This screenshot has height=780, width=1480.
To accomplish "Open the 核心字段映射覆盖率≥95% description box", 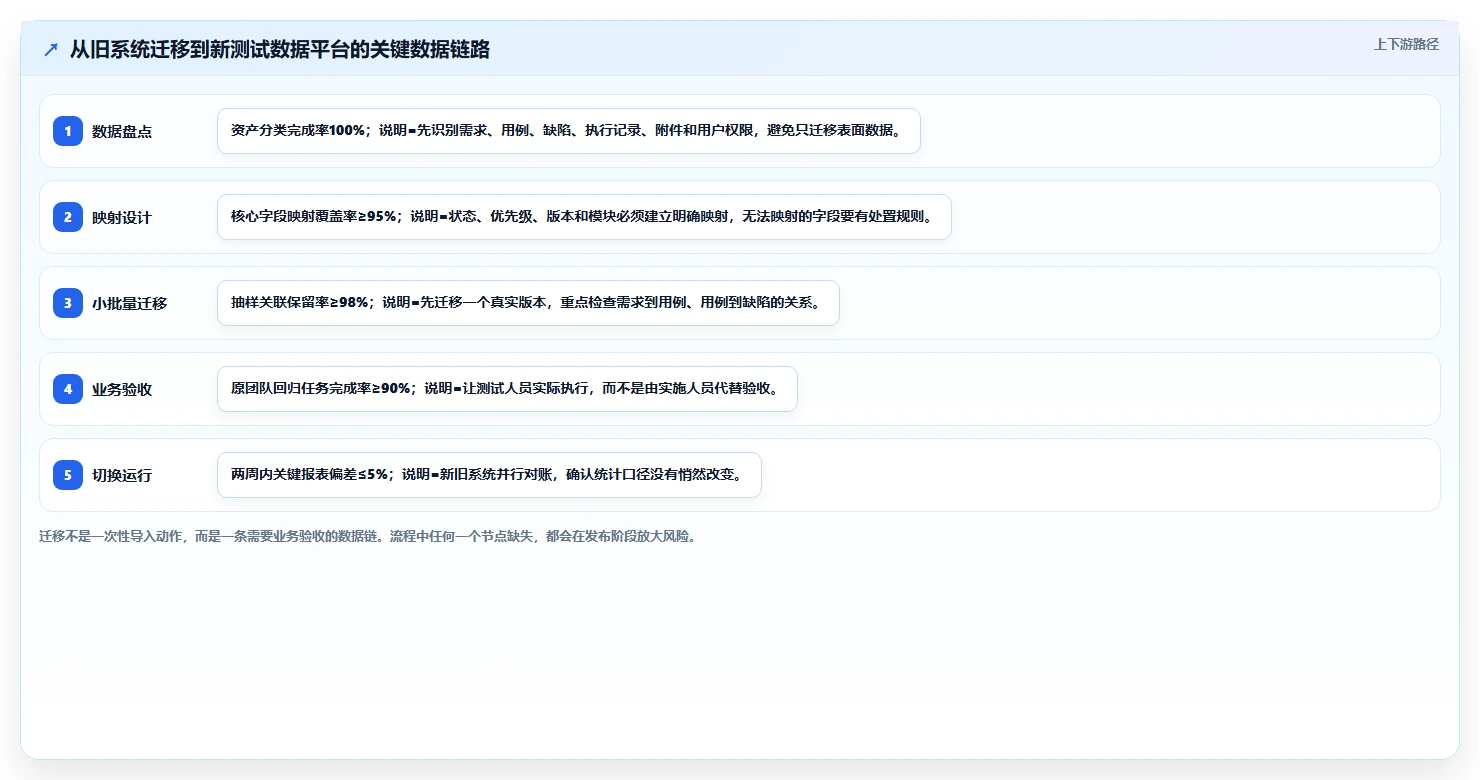I will tap(584, 217).
